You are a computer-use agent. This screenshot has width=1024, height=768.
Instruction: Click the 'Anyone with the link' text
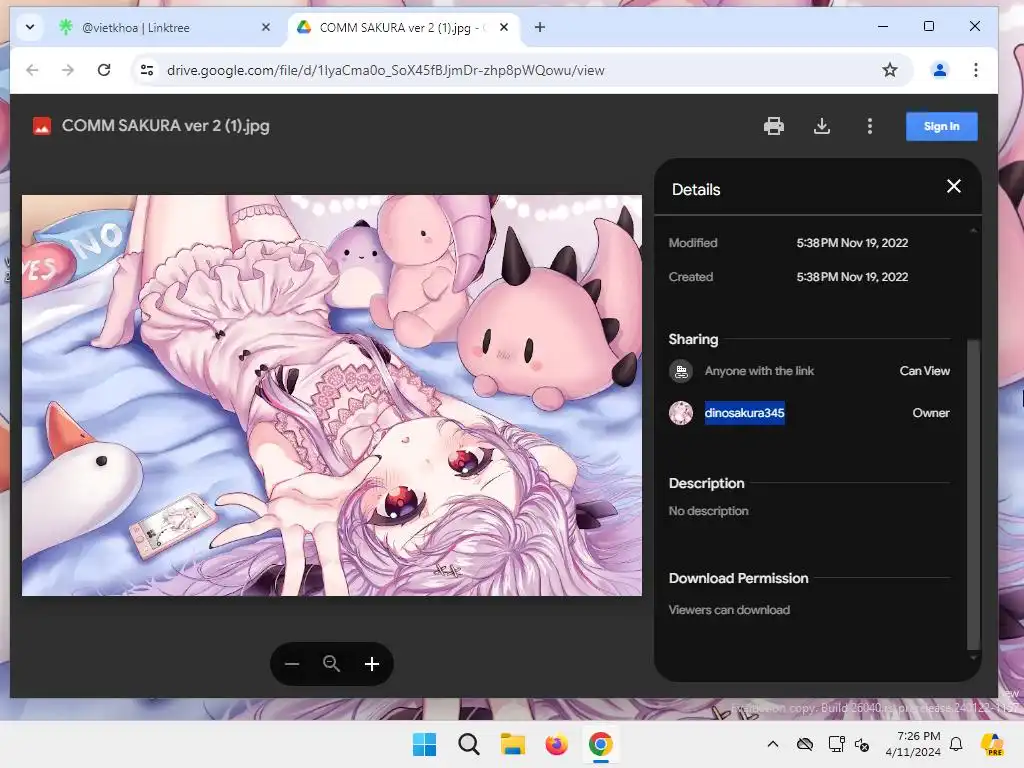pyautogui.click(x=759, y=371)
